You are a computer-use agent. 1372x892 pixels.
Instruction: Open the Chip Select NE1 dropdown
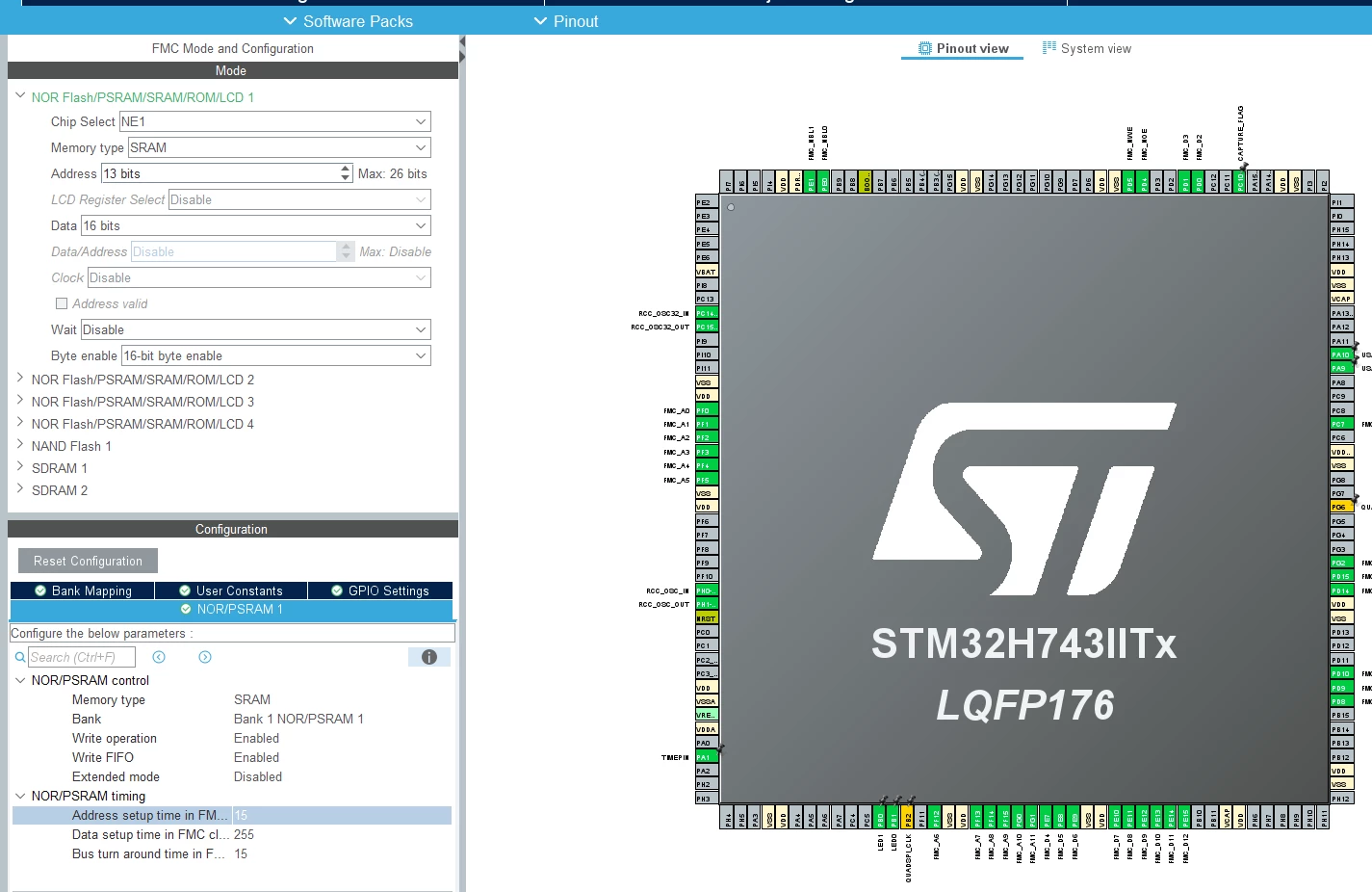(274, 121)
